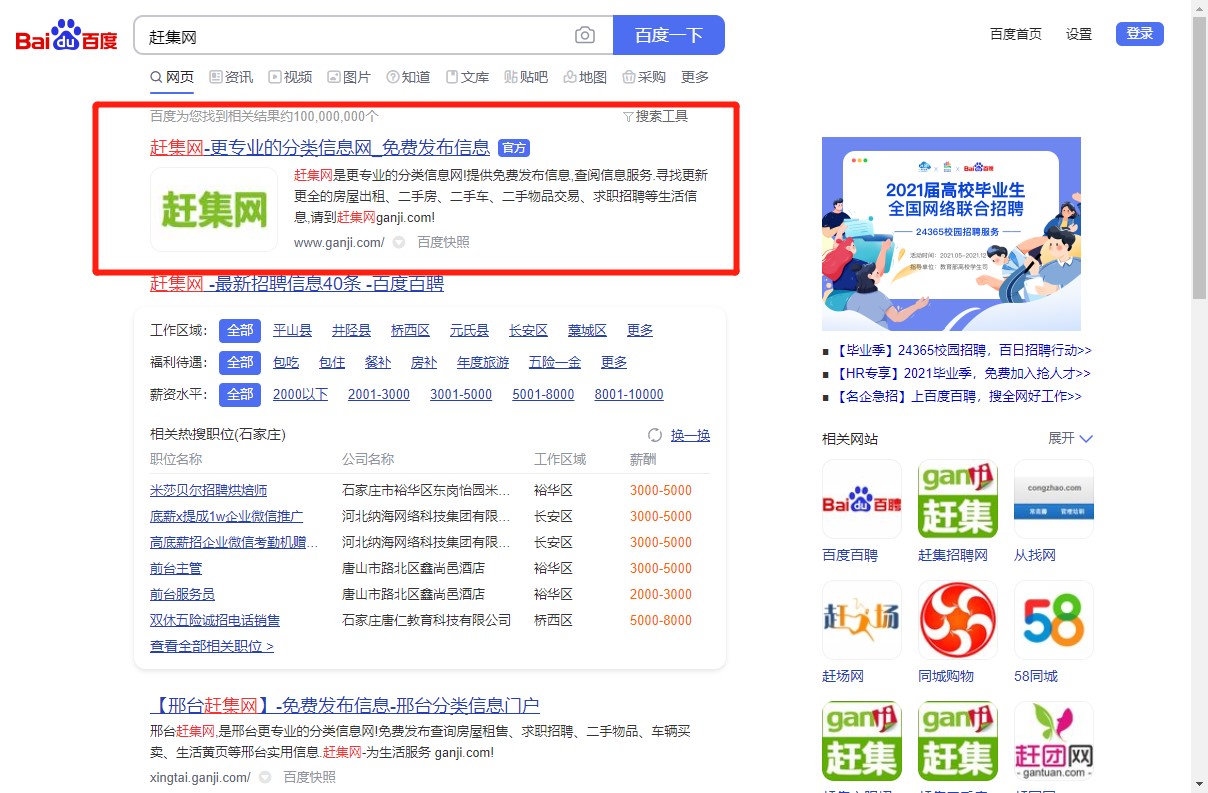Image resolution: width=1208 pixels, height=793 pixels.
Task: Switch to 采购 tab
Action: tap(644, 77)
